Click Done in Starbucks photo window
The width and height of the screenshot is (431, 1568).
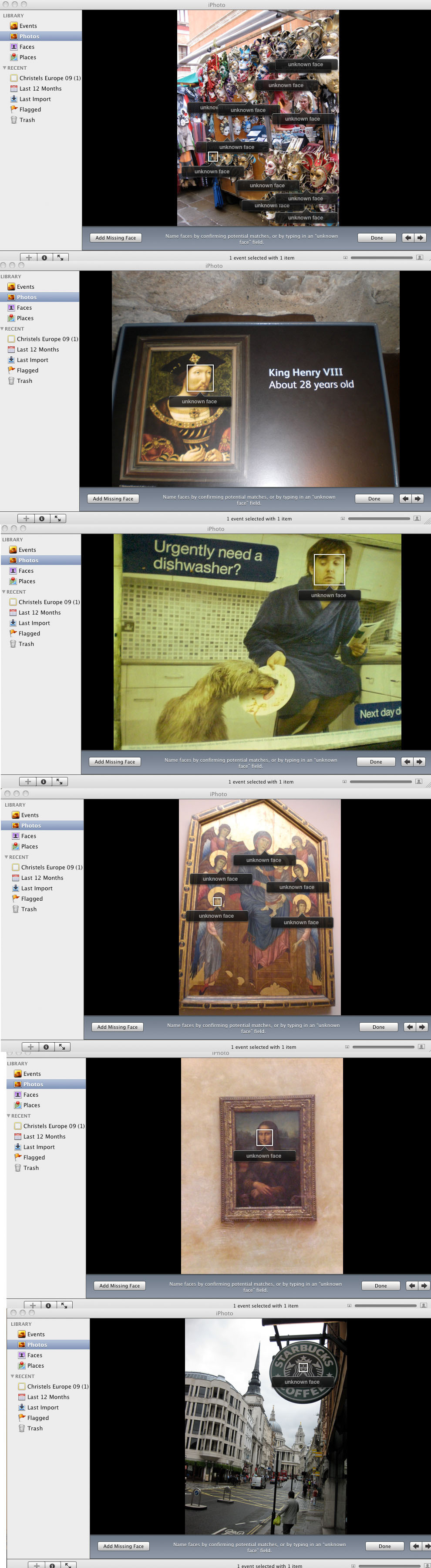click(385, 1546)
